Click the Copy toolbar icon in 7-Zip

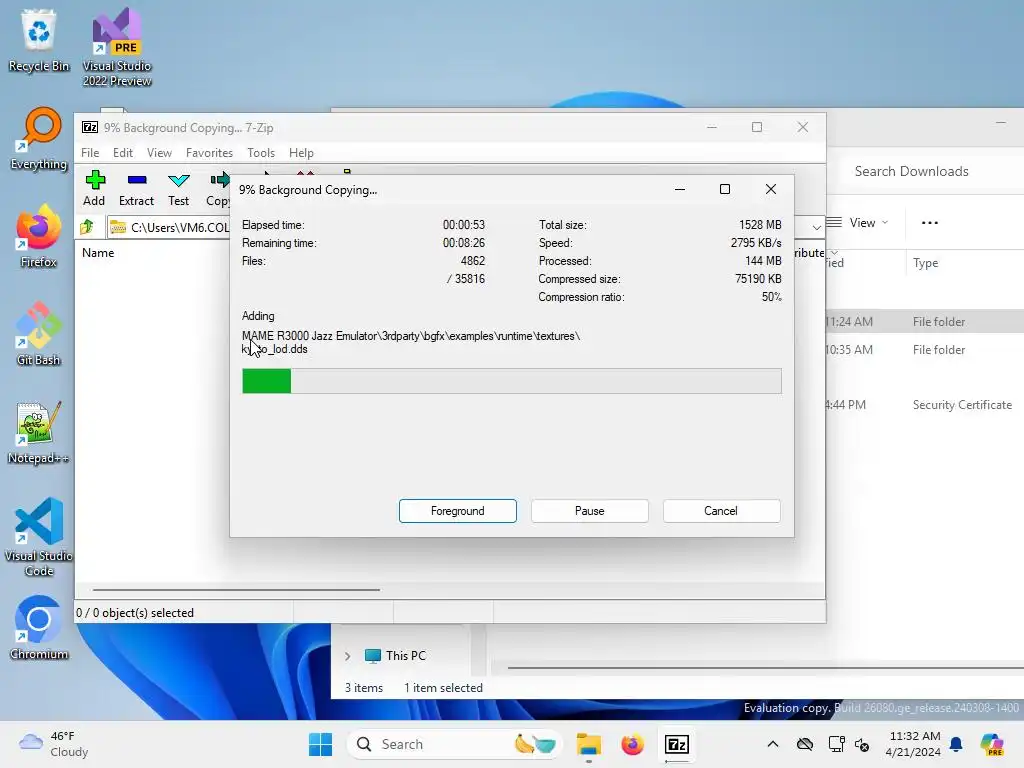(218, 189)
